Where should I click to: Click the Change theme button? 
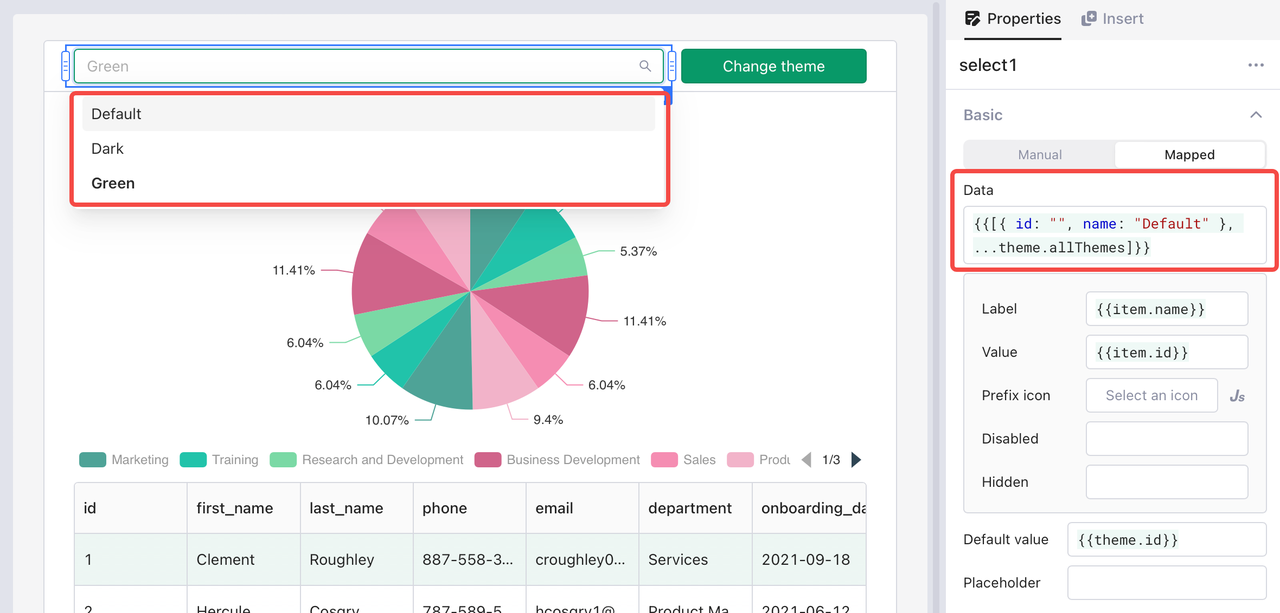pyautogui.click(x=774, y=66)
